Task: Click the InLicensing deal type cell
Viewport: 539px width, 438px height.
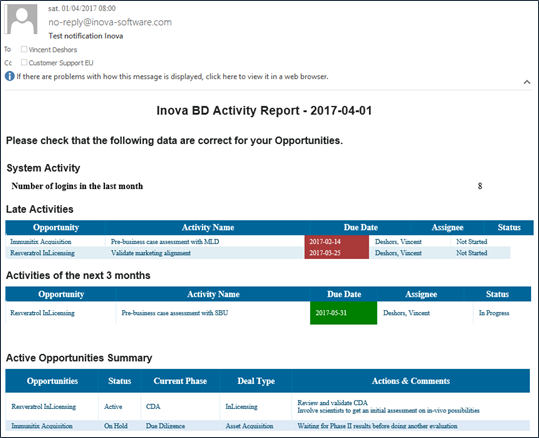Action: point(241,406)
